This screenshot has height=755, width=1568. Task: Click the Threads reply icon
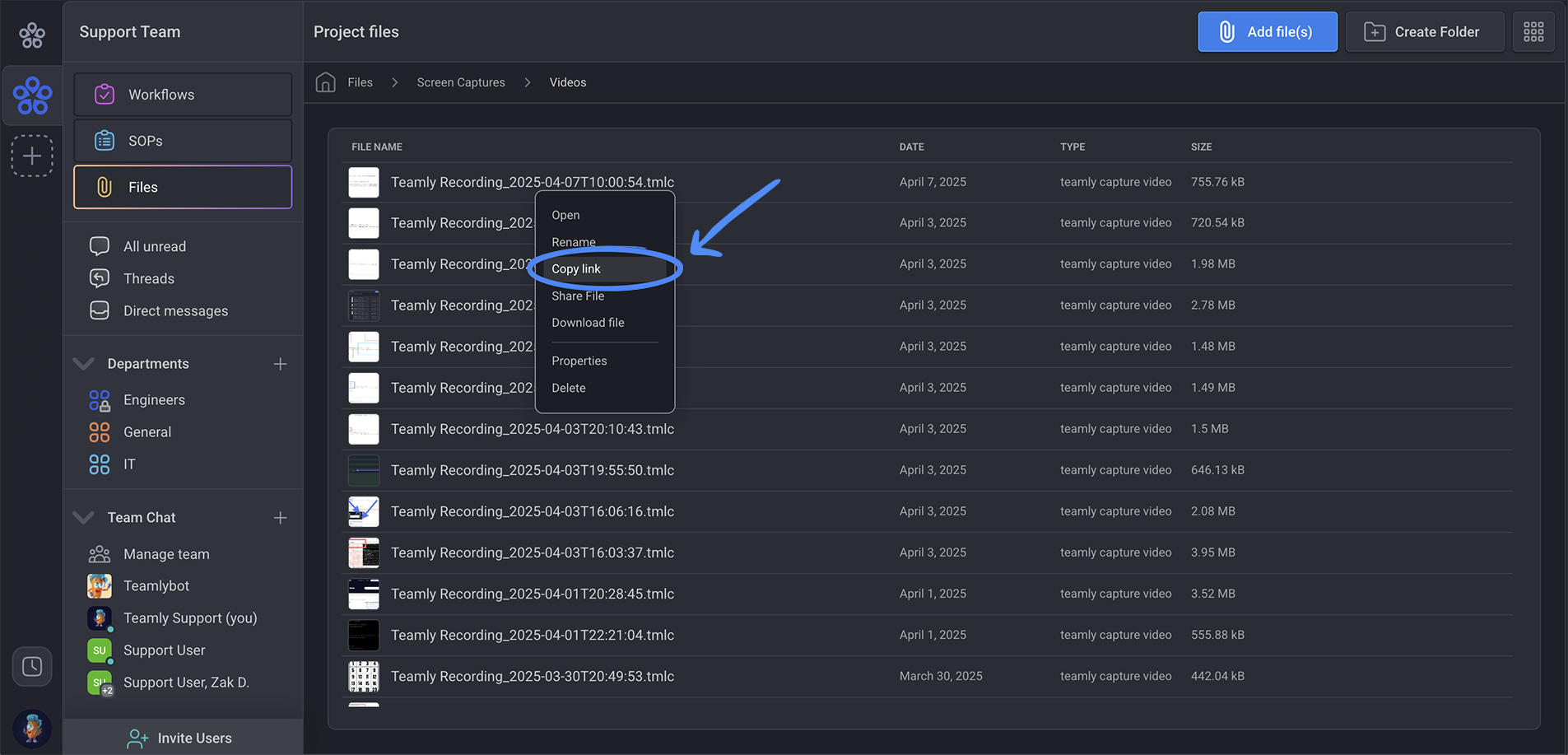pos(100,278)
